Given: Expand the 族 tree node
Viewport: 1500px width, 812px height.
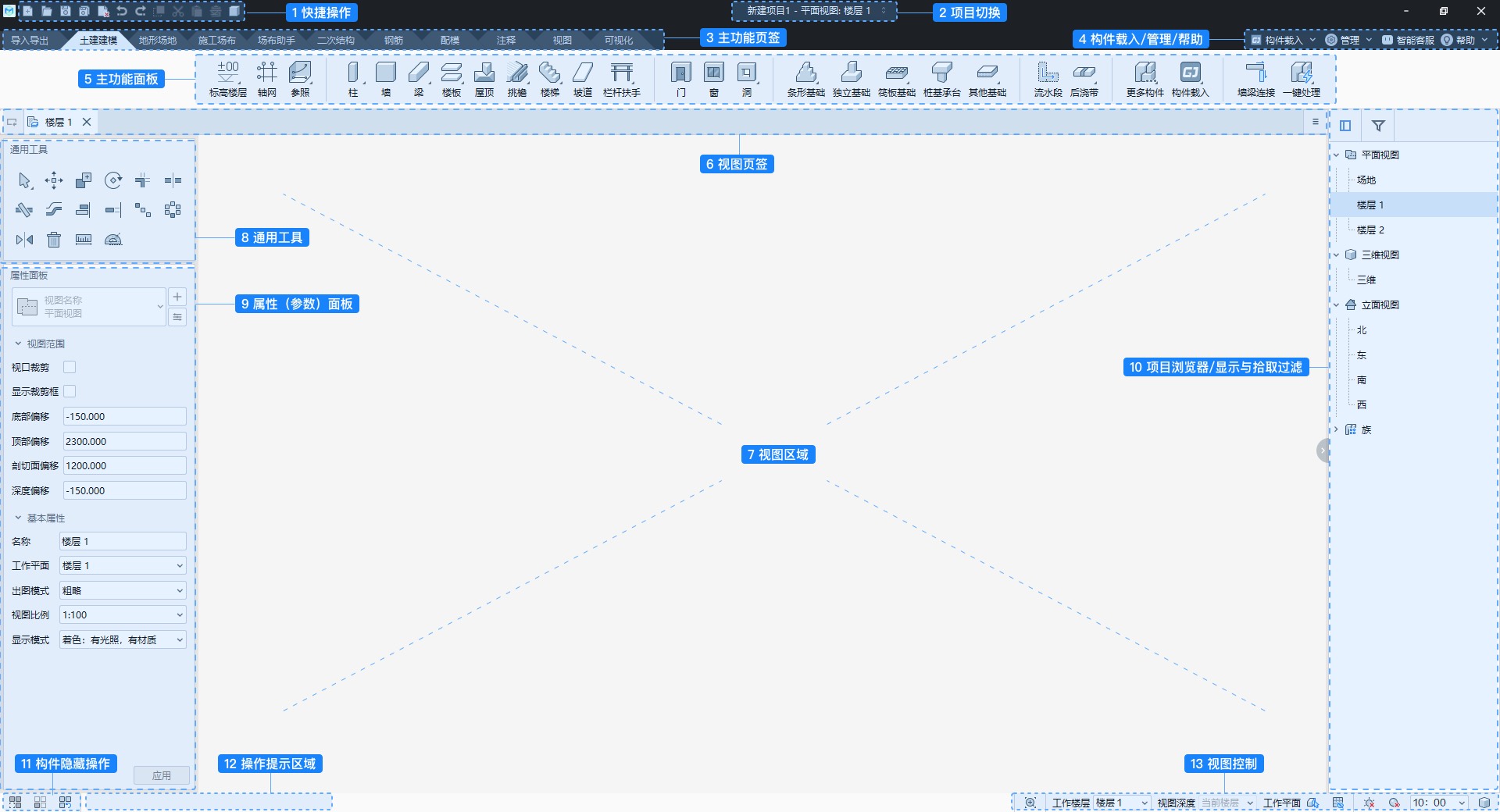Looking at the screenshot, I should (1336, 429).
